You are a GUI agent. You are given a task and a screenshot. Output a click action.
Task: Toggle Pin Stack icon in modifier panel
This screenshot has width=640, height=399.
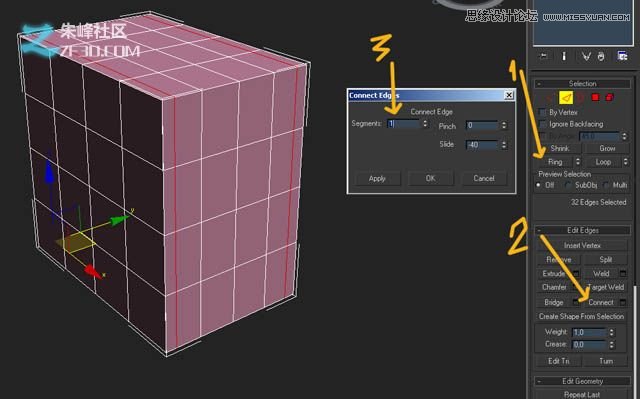coord(543,56)
